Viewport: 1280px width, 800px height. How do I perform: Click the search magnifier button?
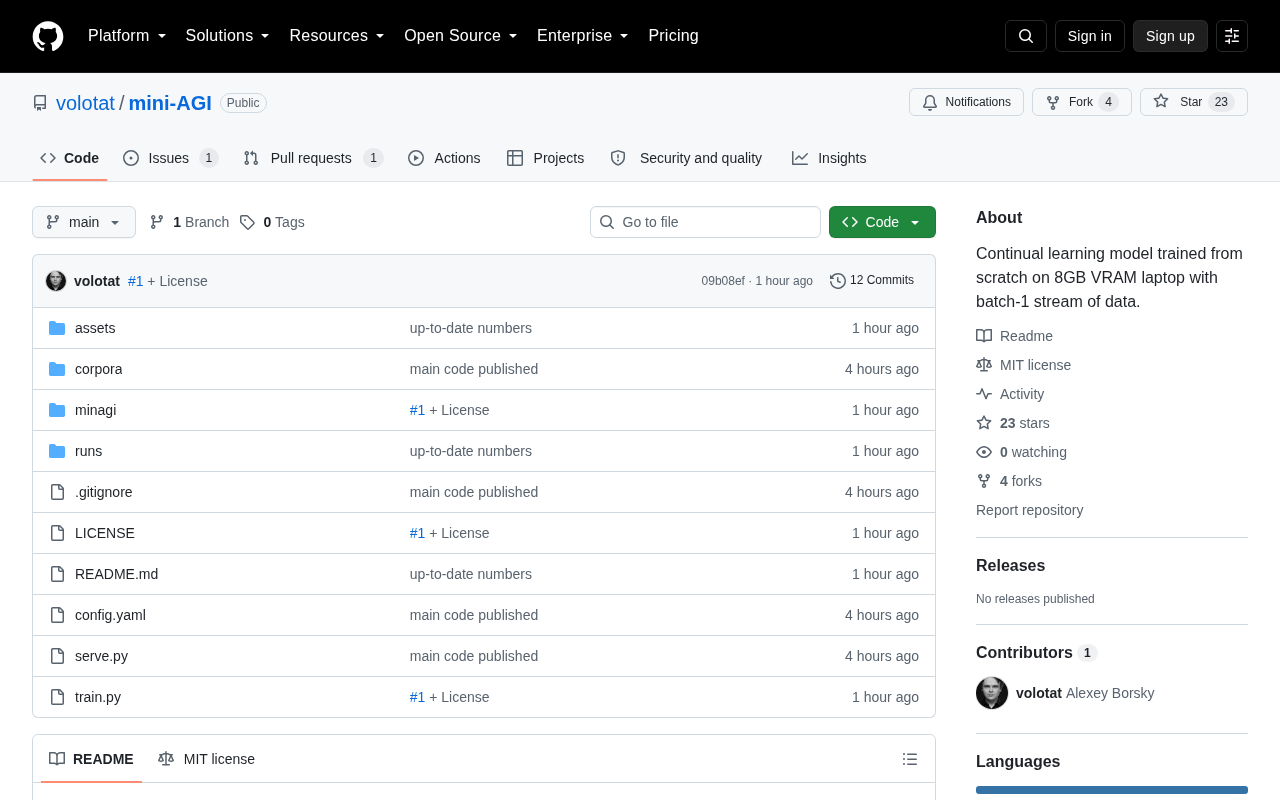tap(1026, 36)
